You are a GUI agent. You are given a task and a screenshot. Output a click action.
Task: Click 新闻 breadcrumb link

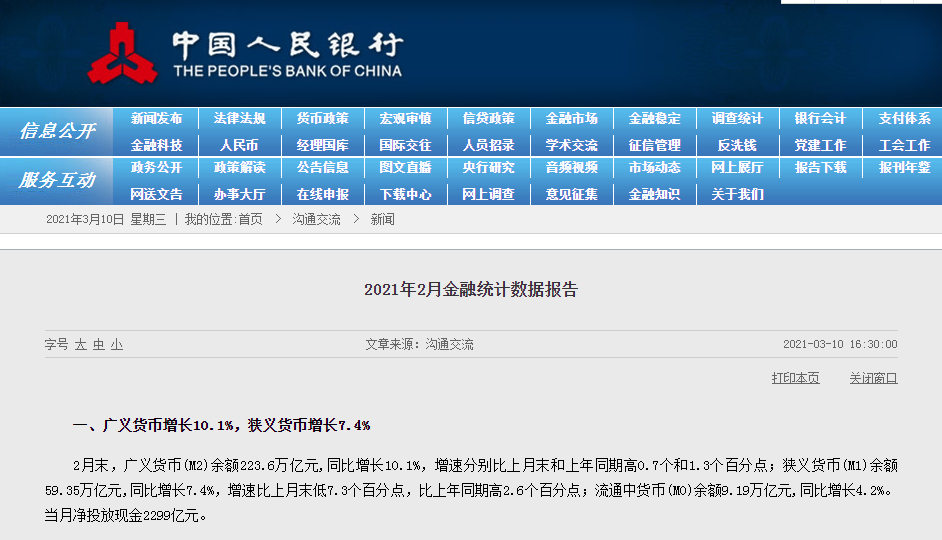(382, 220)
